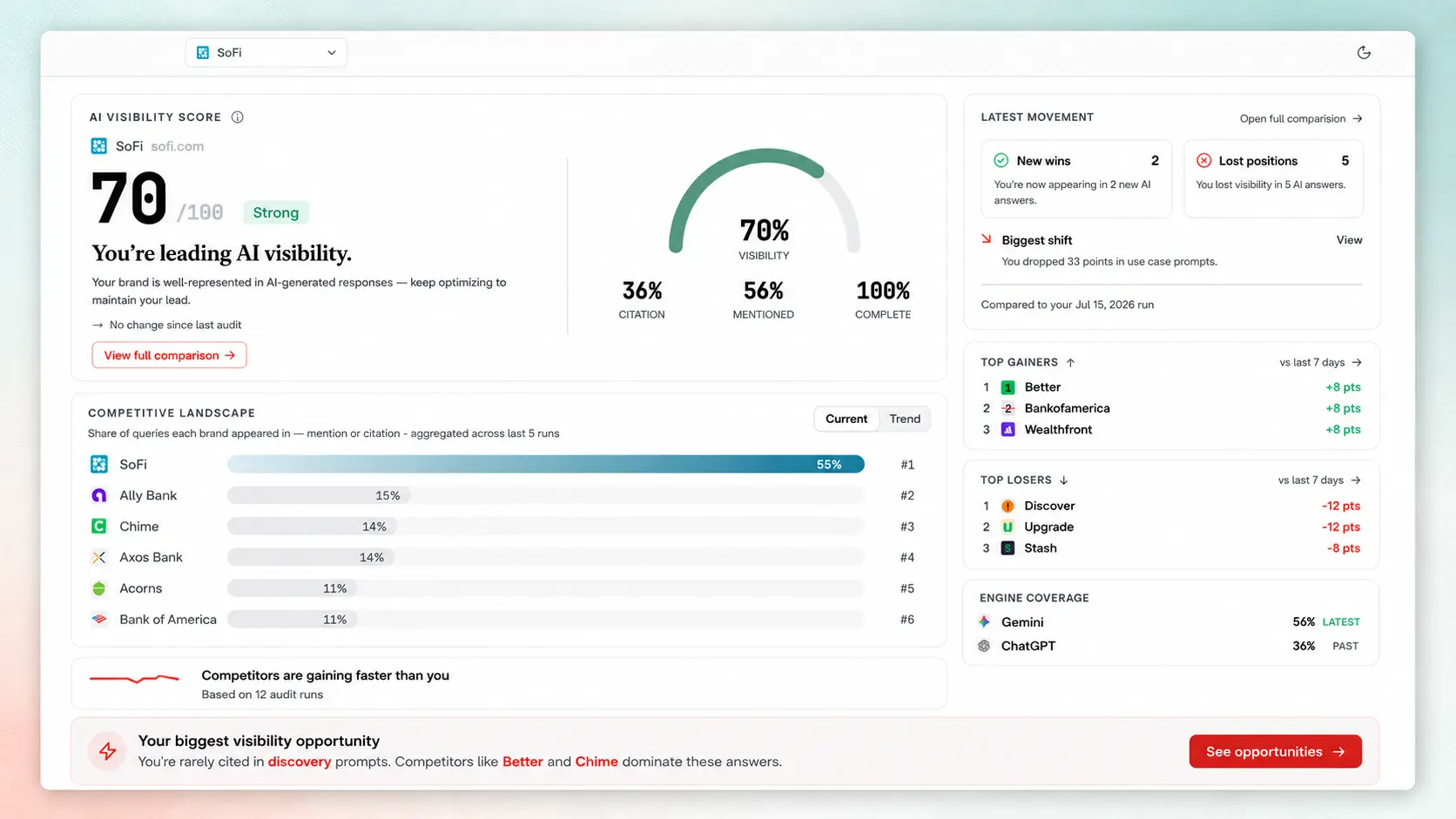Viewport: 1456px width, 819px height.
Task: Click Wealthfront logo in Top Gainers
Action: [x=1008, y=429]
